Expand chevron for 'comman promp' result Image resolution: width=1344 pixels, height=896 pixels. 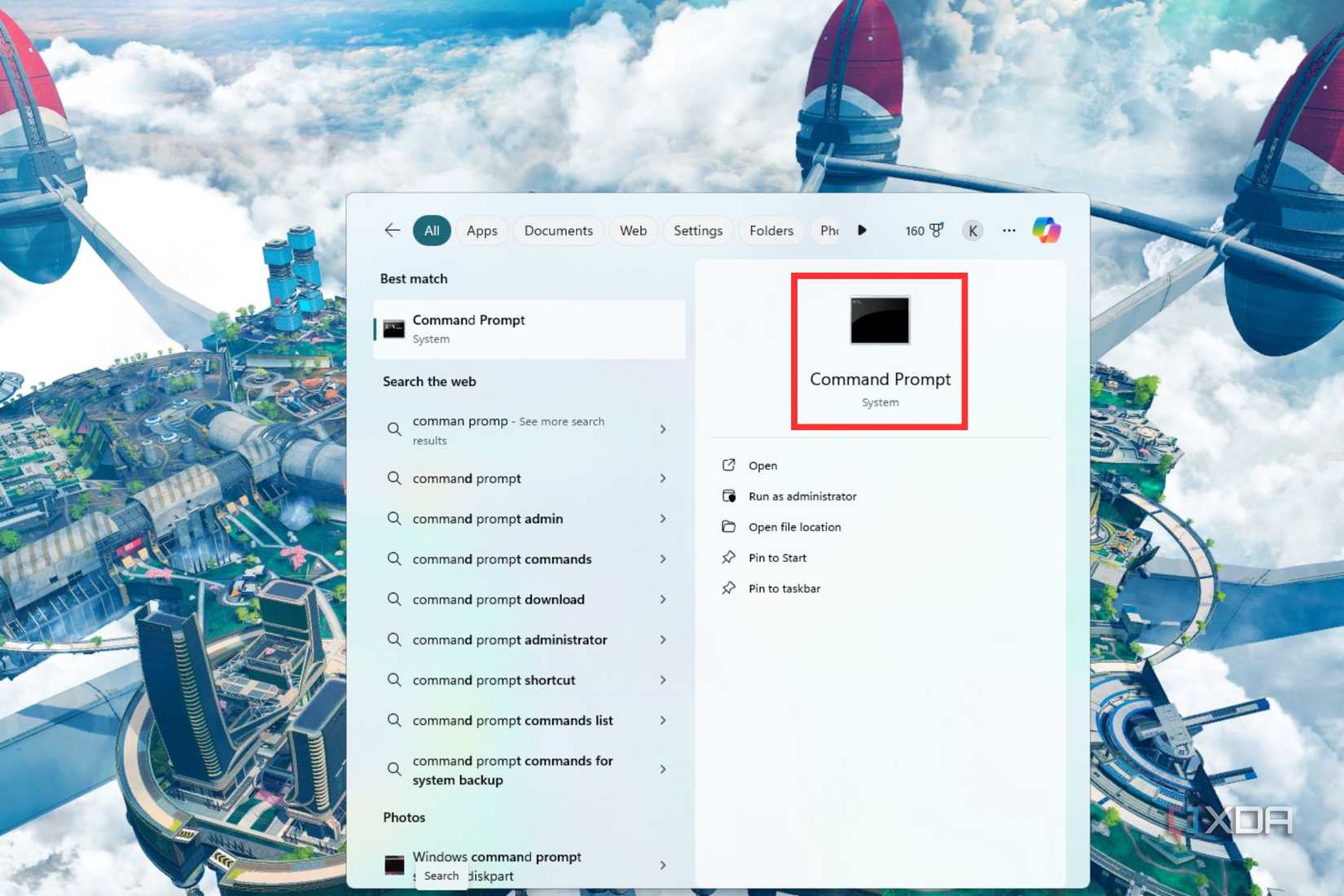pyautogui.click(x=663, y=429)
